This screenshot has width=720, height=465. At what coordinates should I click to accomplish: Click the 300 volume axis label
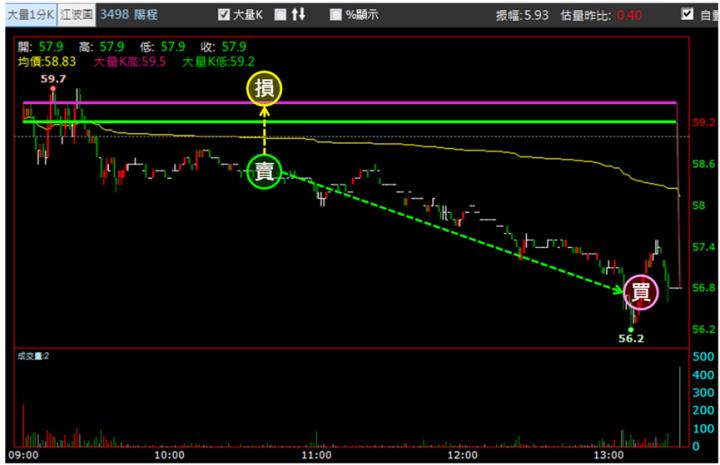pos(703,392)
